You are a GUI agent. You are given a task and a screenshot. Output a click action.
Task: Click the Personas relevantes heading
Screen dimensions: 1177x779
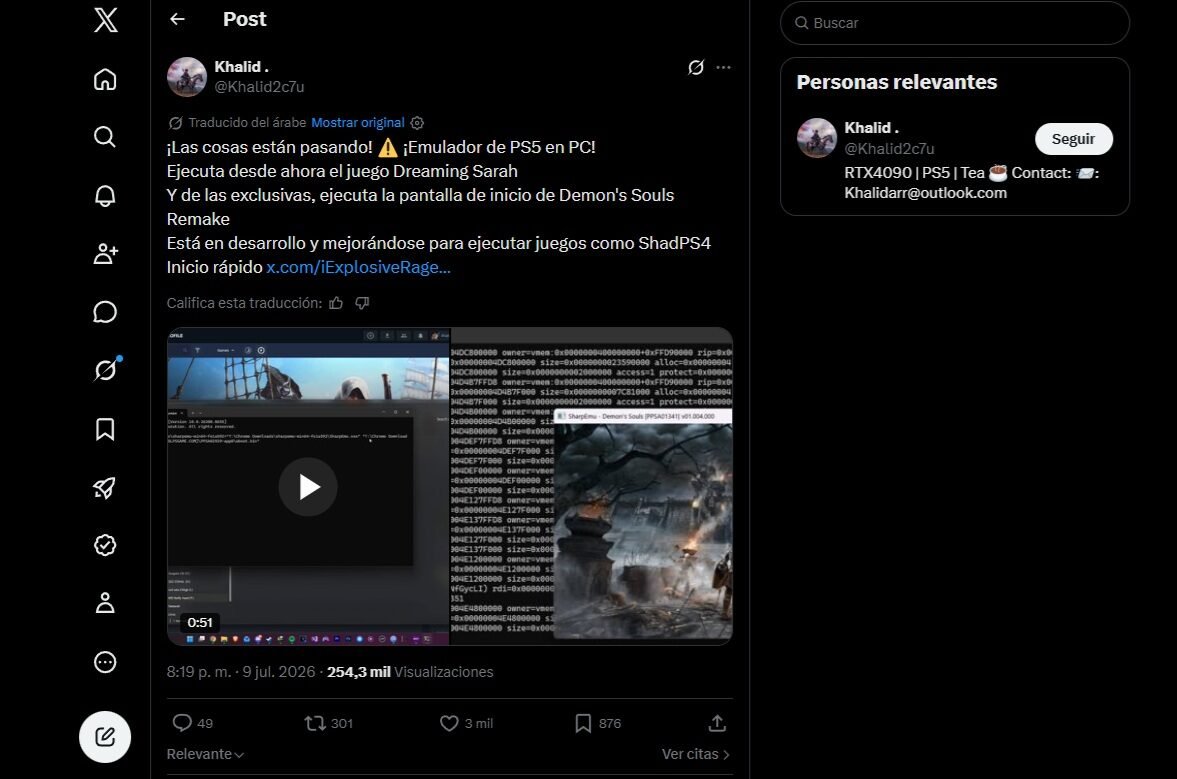click(897, 83)
